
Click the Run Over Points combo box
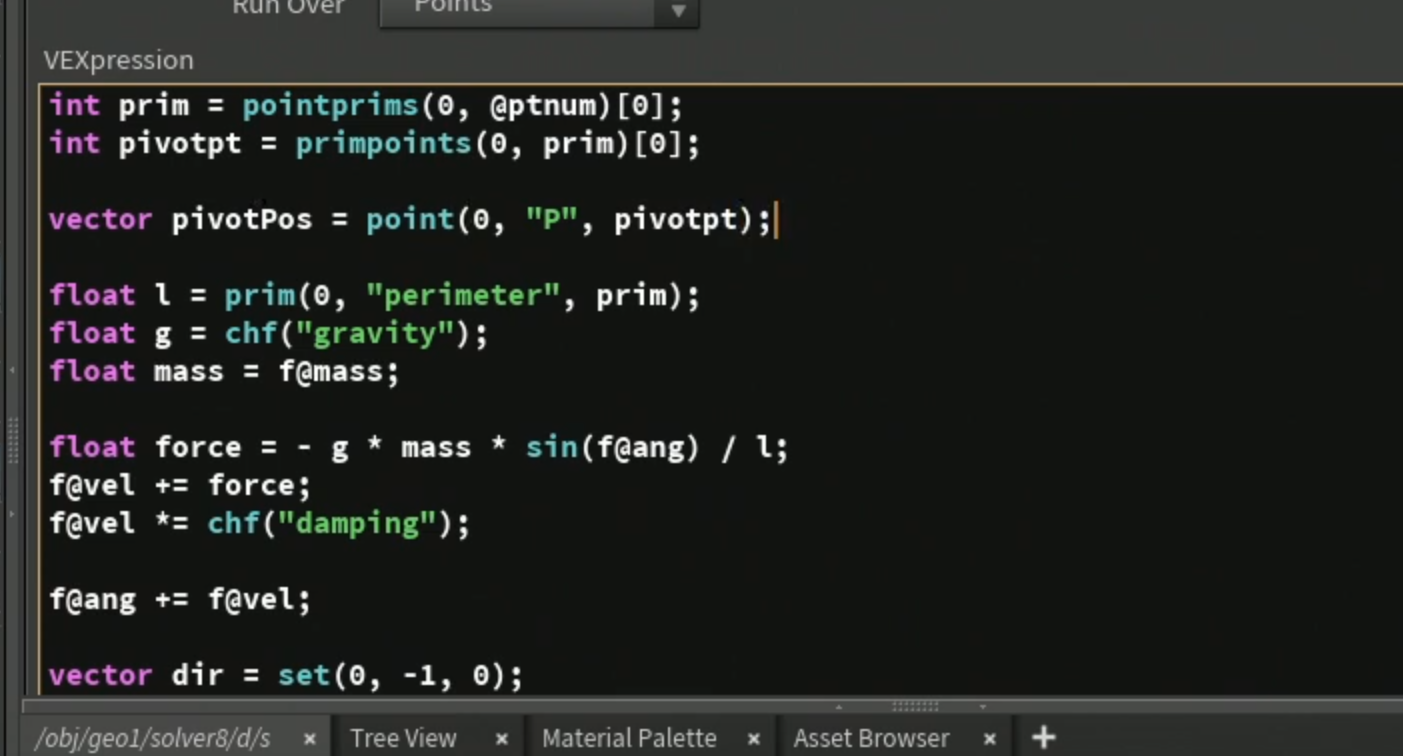tap(539, 10)
